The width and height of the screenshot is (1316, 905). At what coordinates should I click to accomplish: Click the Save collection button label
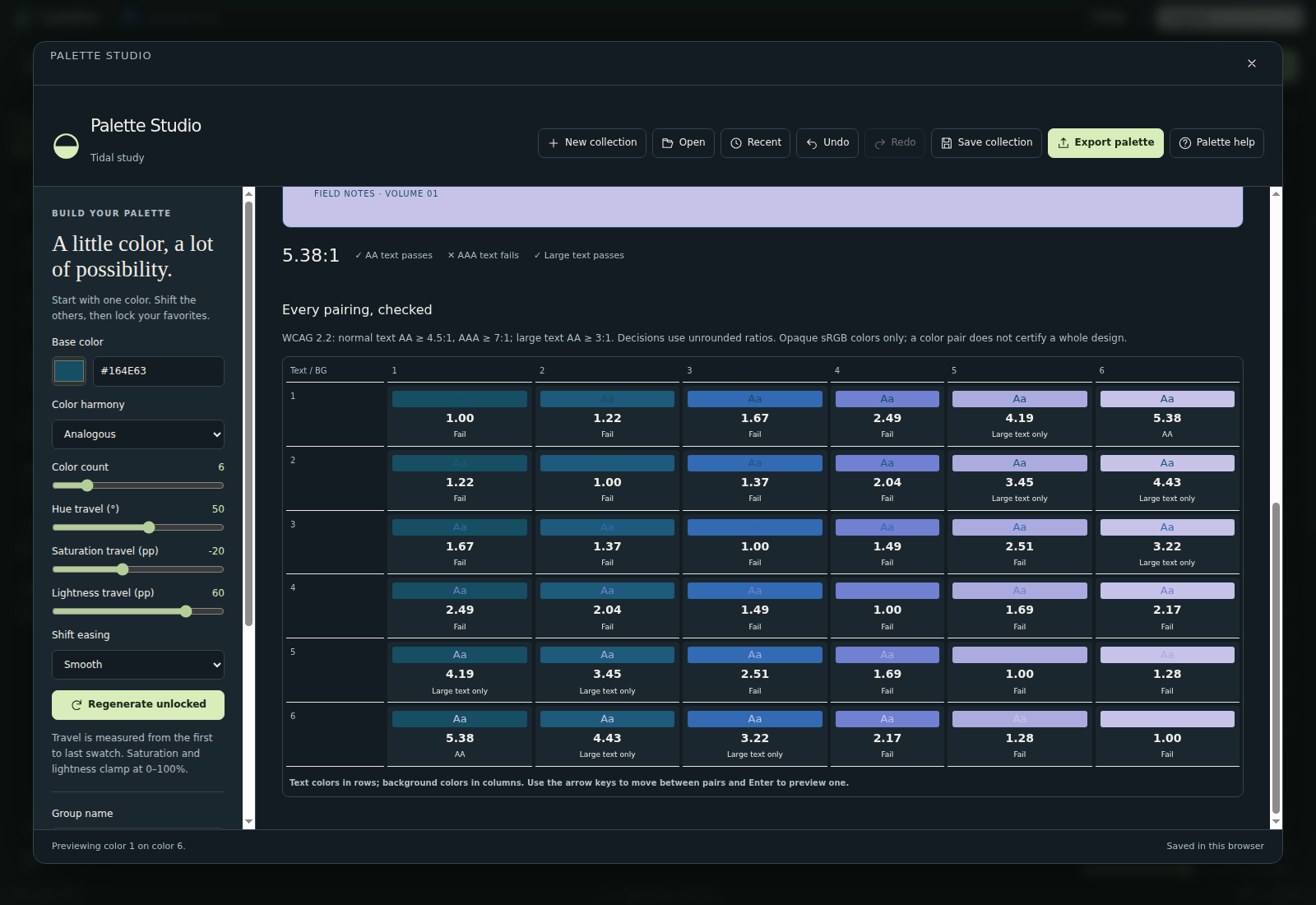click(x=994, y=142)
